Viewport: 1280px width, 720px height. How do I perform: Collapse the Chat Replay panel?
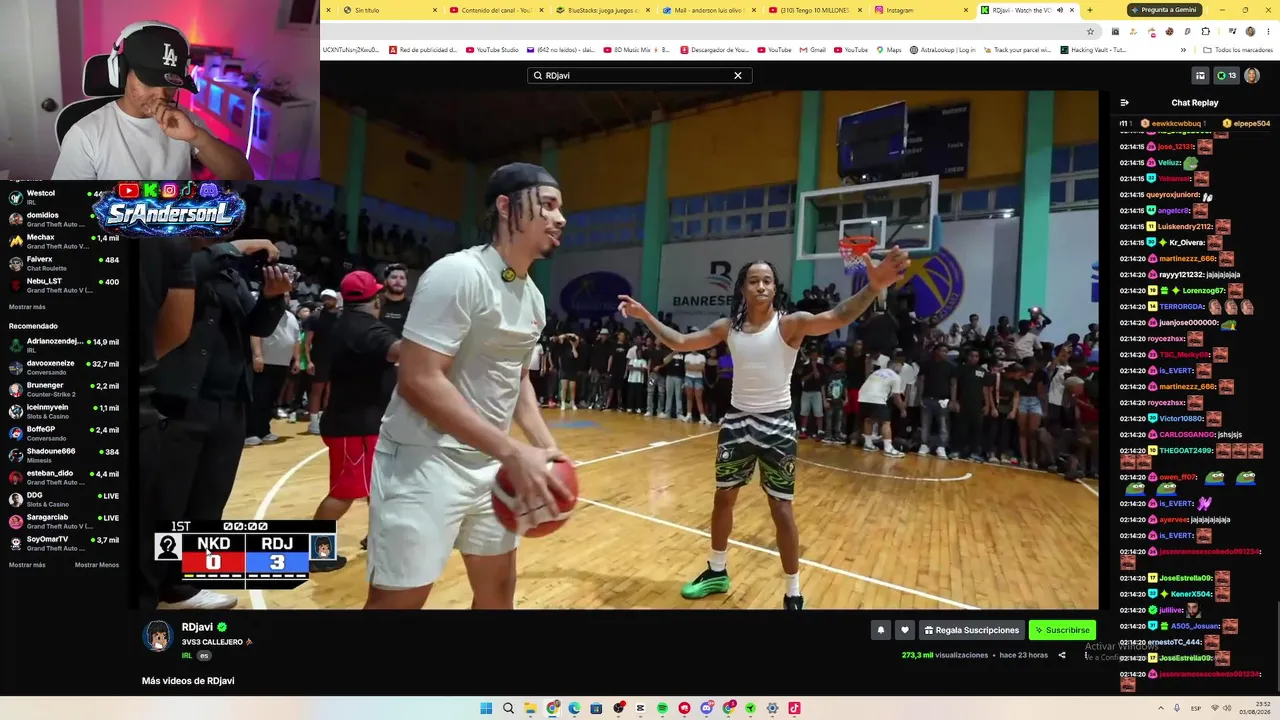(x=1124, y=103)
